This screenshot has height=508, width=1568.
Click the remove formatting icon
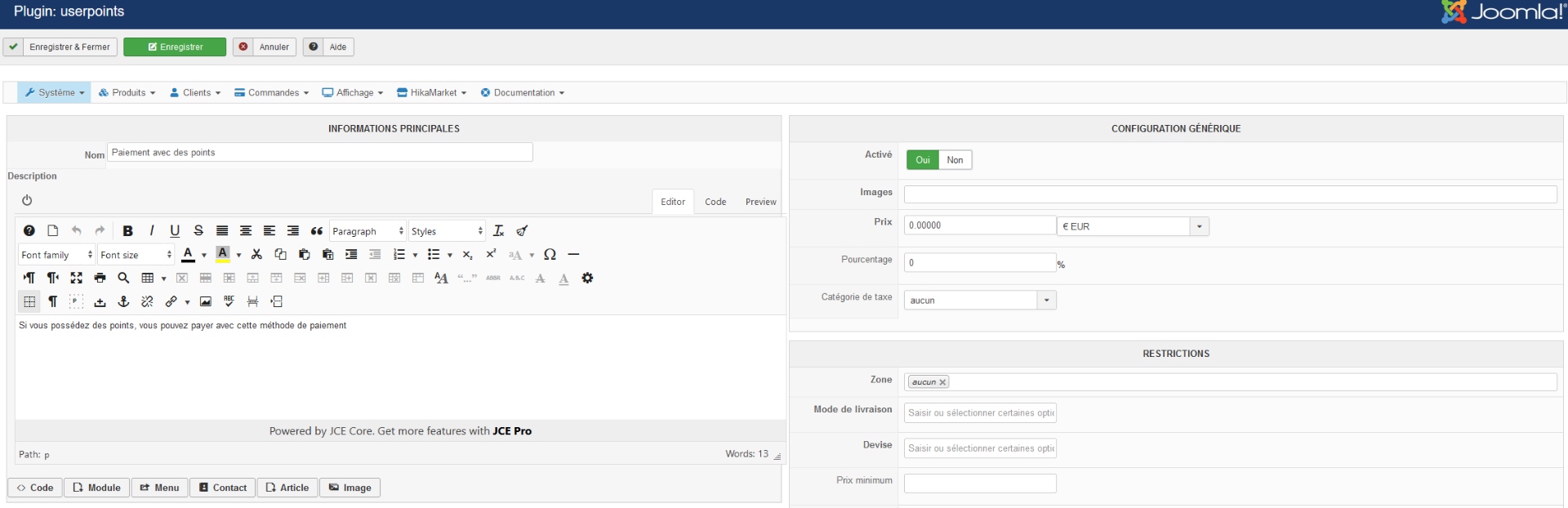[499, 231]
